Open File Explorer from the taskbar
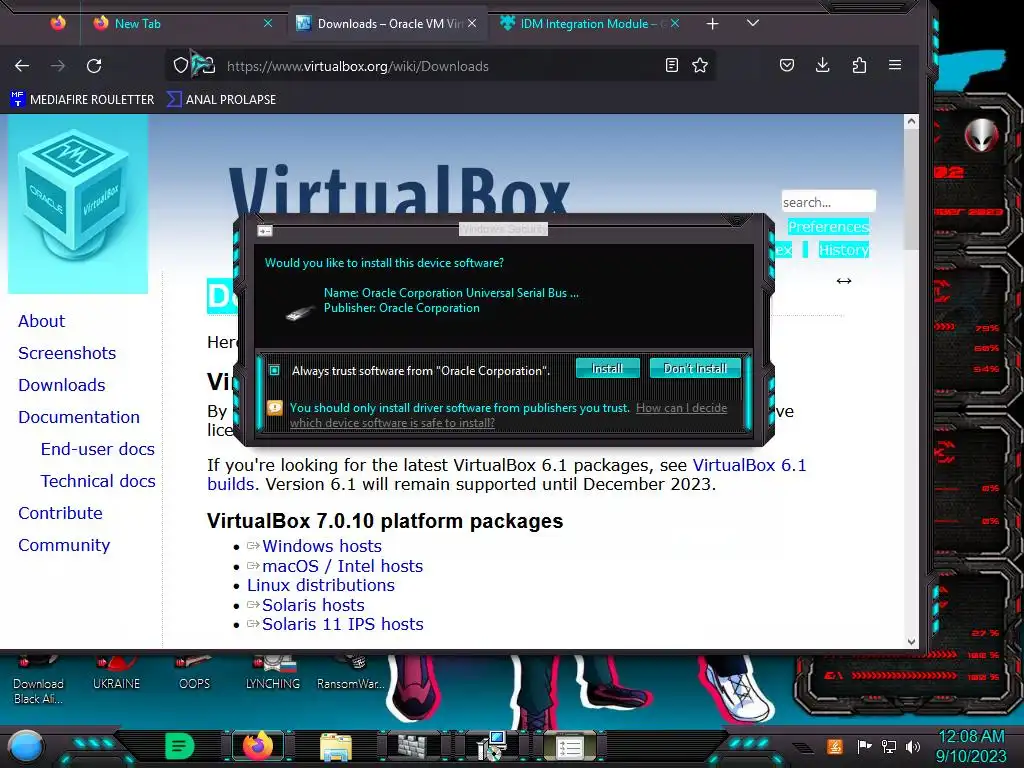Image resolution: width=1024 pixels, height=768 pixels. (336, 747)
